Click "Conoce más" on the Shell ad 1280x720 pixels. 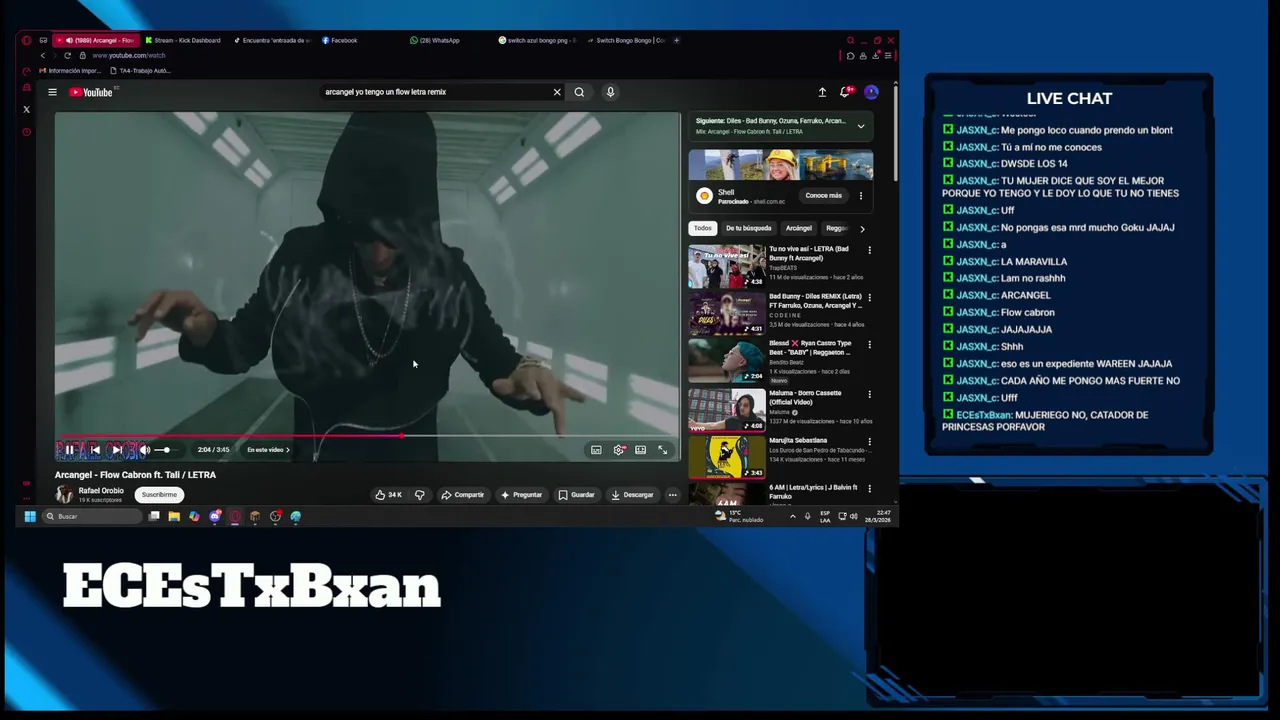point(823,196)
